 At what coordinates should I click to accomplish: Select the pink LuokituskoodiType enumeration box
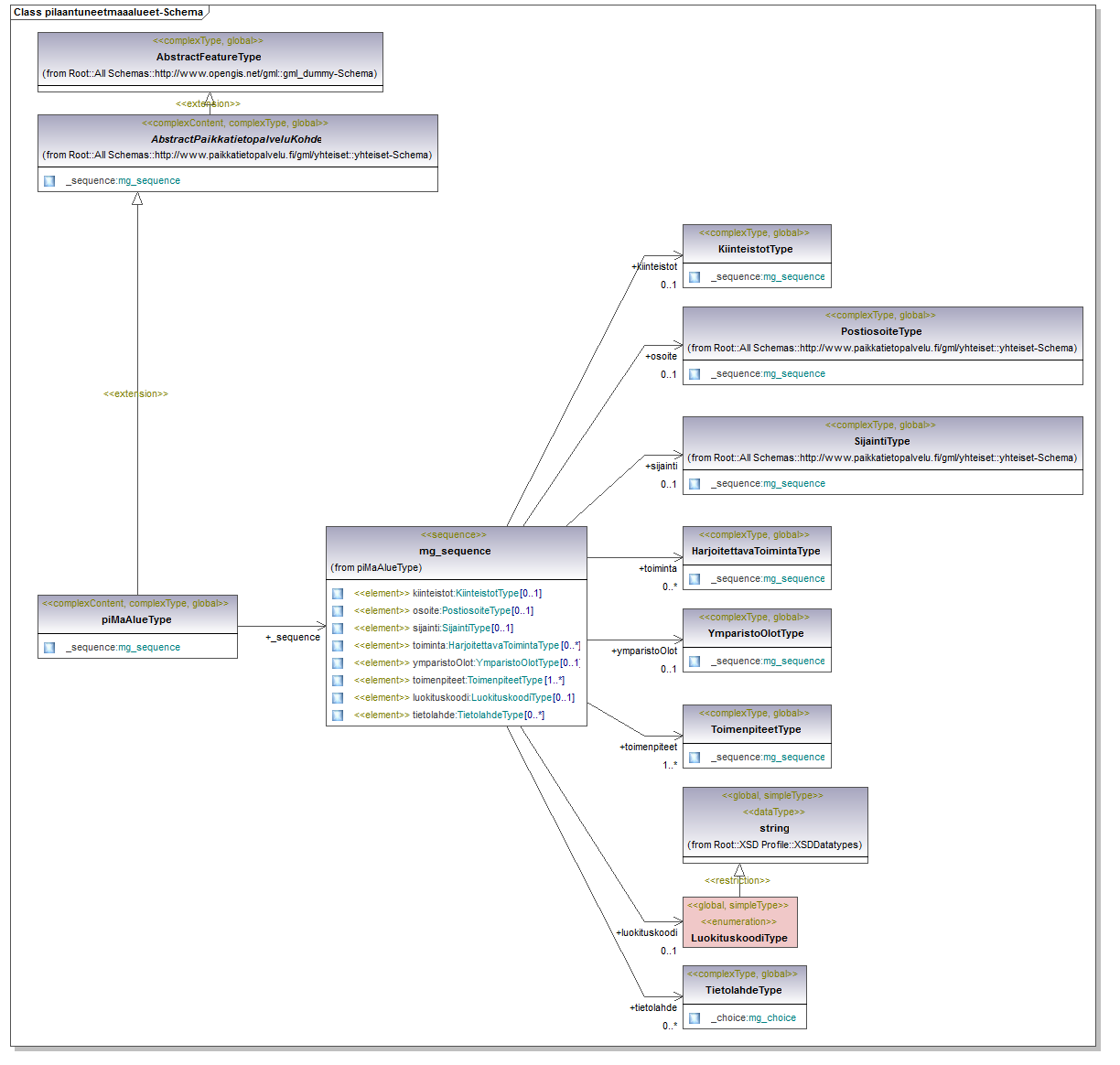click(x=739, y=922)
